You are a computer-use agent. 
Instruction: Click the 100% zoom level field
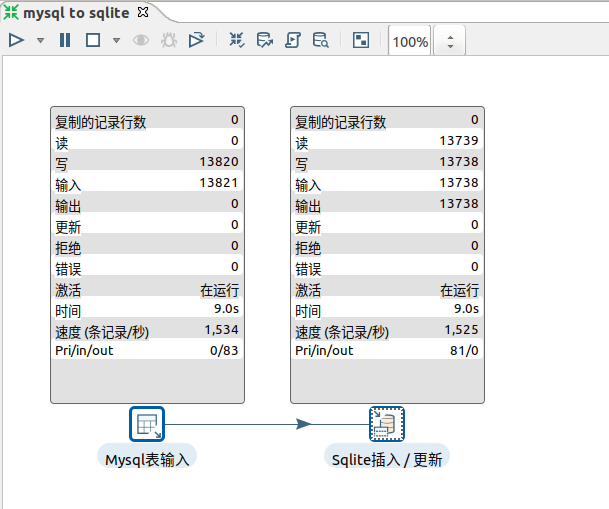pyautogui.click(x=410, y=42)
